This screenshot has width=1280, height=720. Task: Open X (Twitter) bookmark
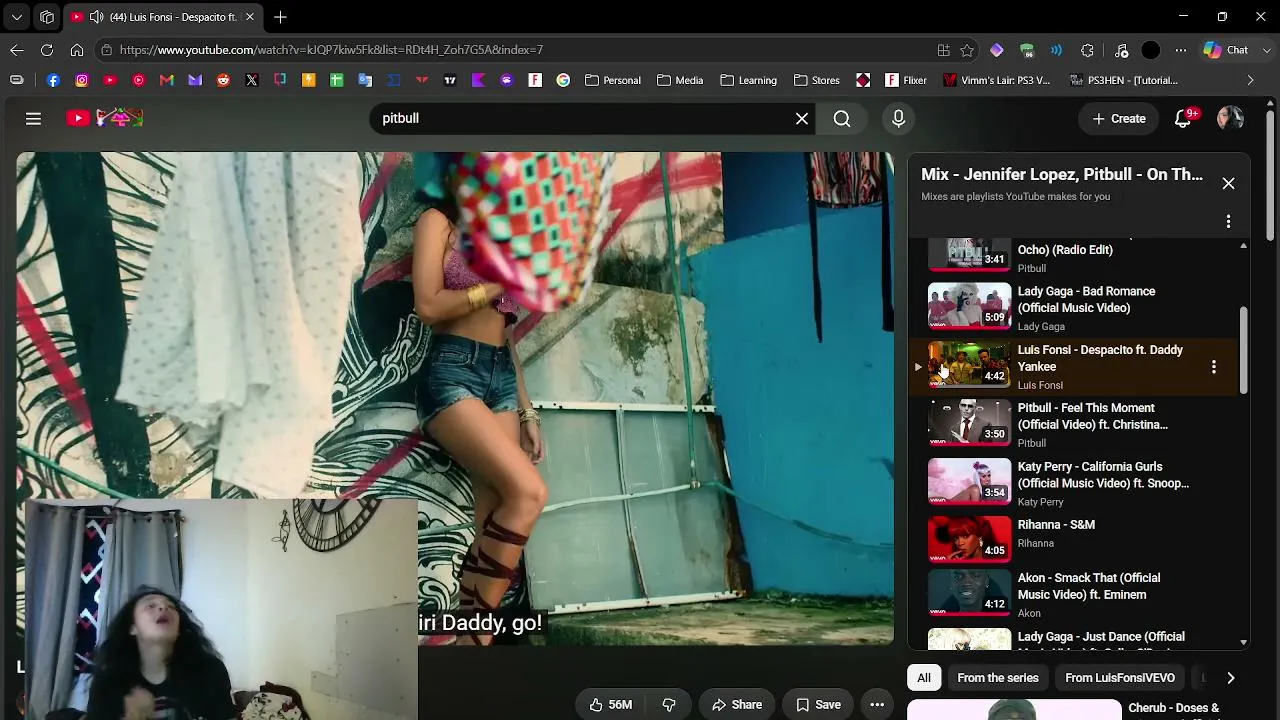tap(252, 80)
